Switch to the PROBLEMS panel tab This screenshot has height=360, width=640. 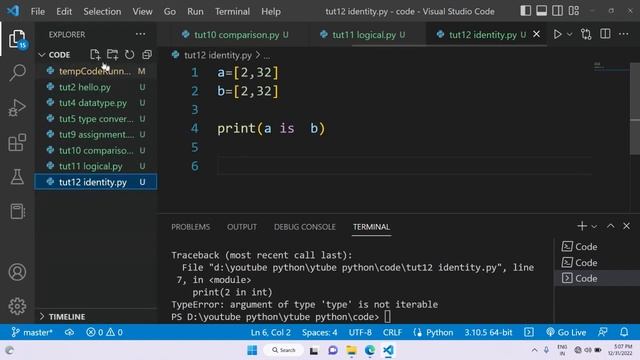191,227
